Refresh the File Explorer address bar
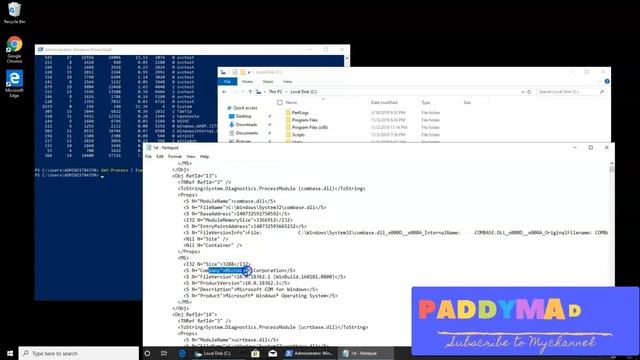 (529, 92)
